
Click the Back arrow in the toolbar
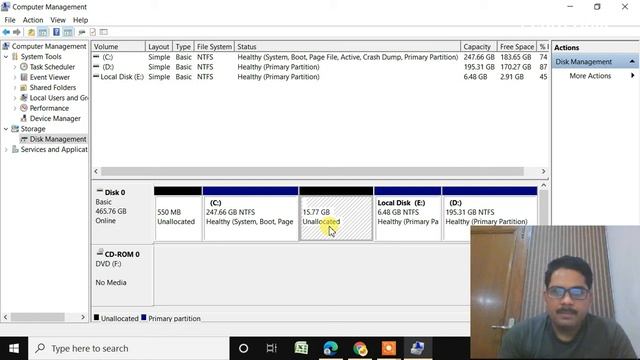pos(6,32)
